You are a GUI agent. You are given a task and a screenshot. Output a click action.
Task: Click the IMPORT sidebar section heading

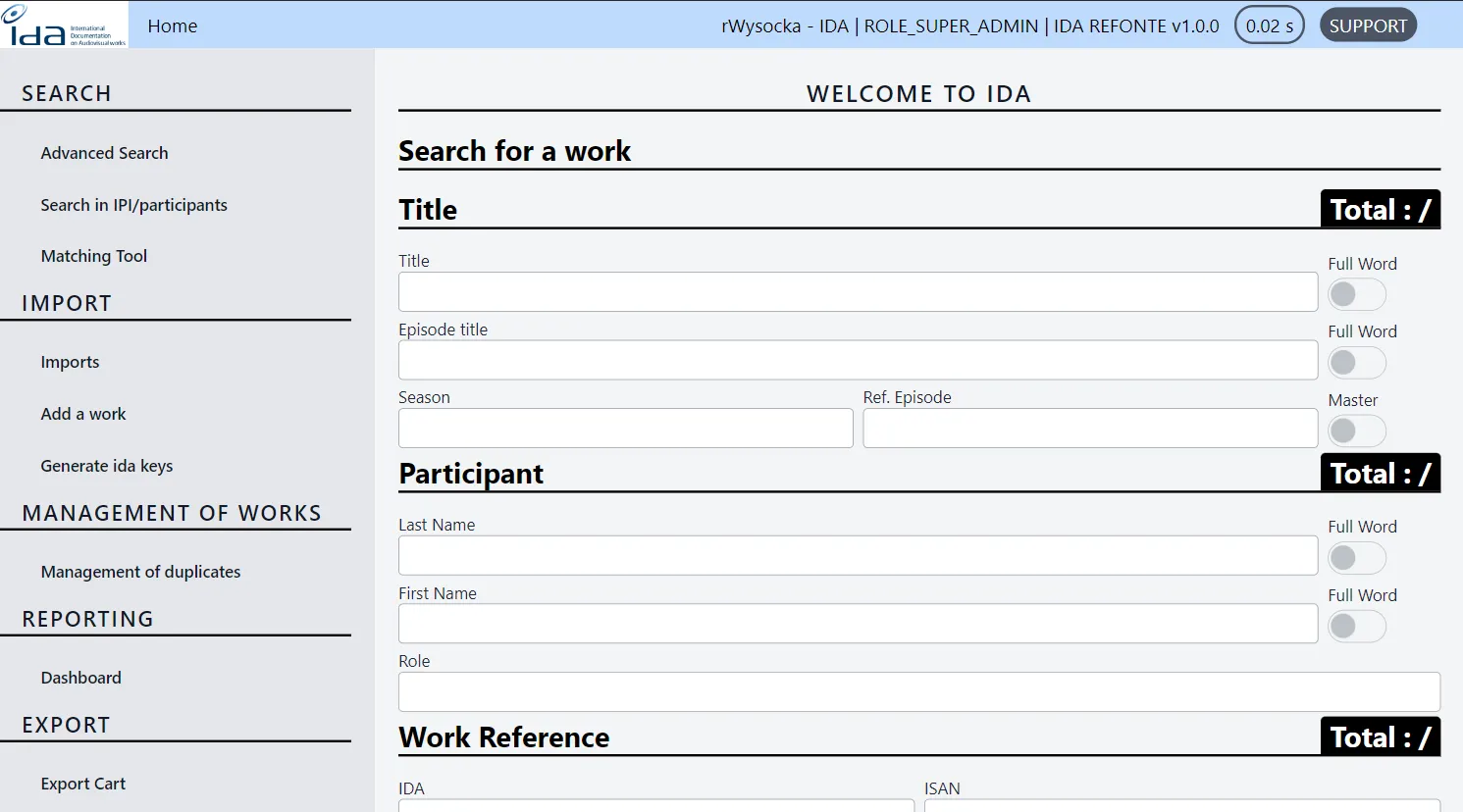coord(67,303)
